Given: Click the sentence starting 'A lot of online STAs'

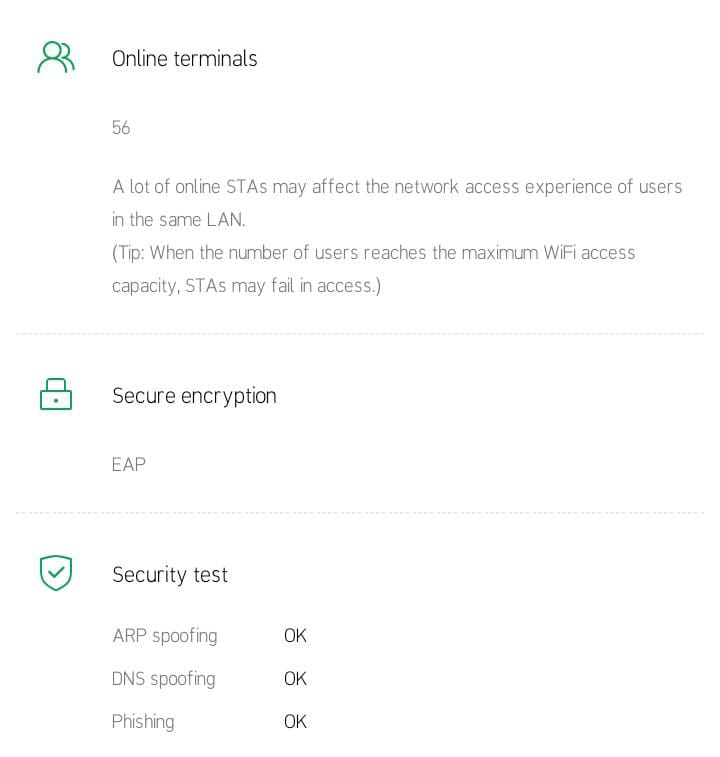Looking at the screenshot, I should pyautogui.click(x=397, y=187).
